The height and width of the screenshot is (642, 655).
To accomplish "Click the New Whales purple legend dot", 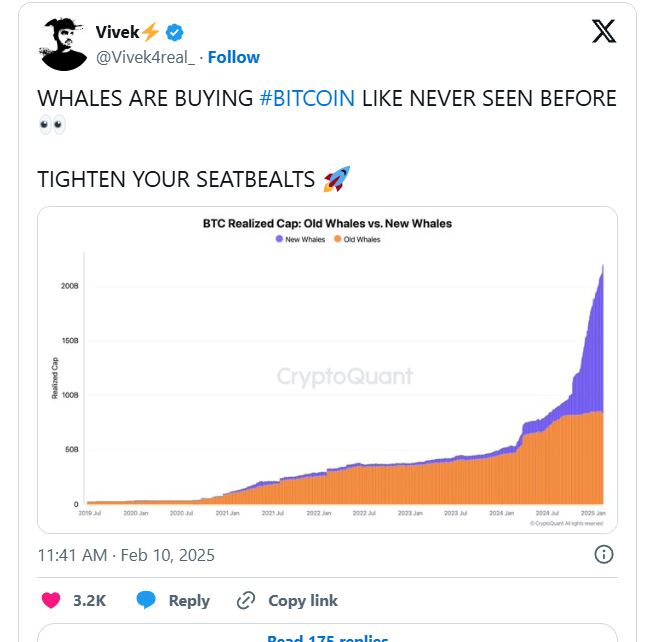I will (279, 239).
